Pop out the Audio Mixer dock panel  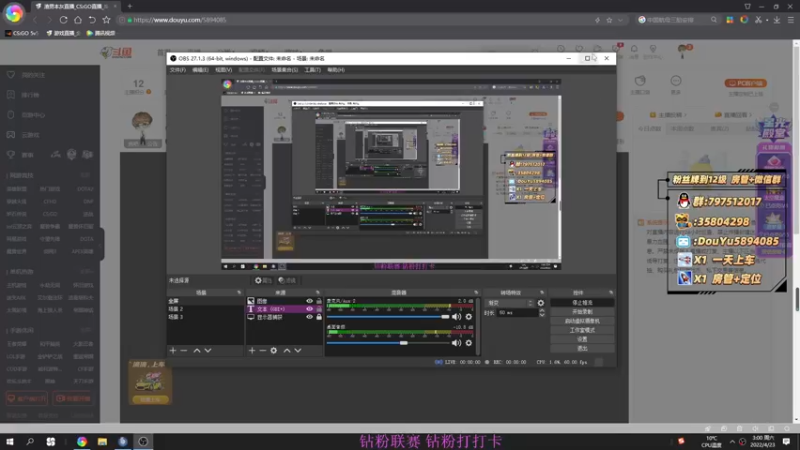click(476, 293)
